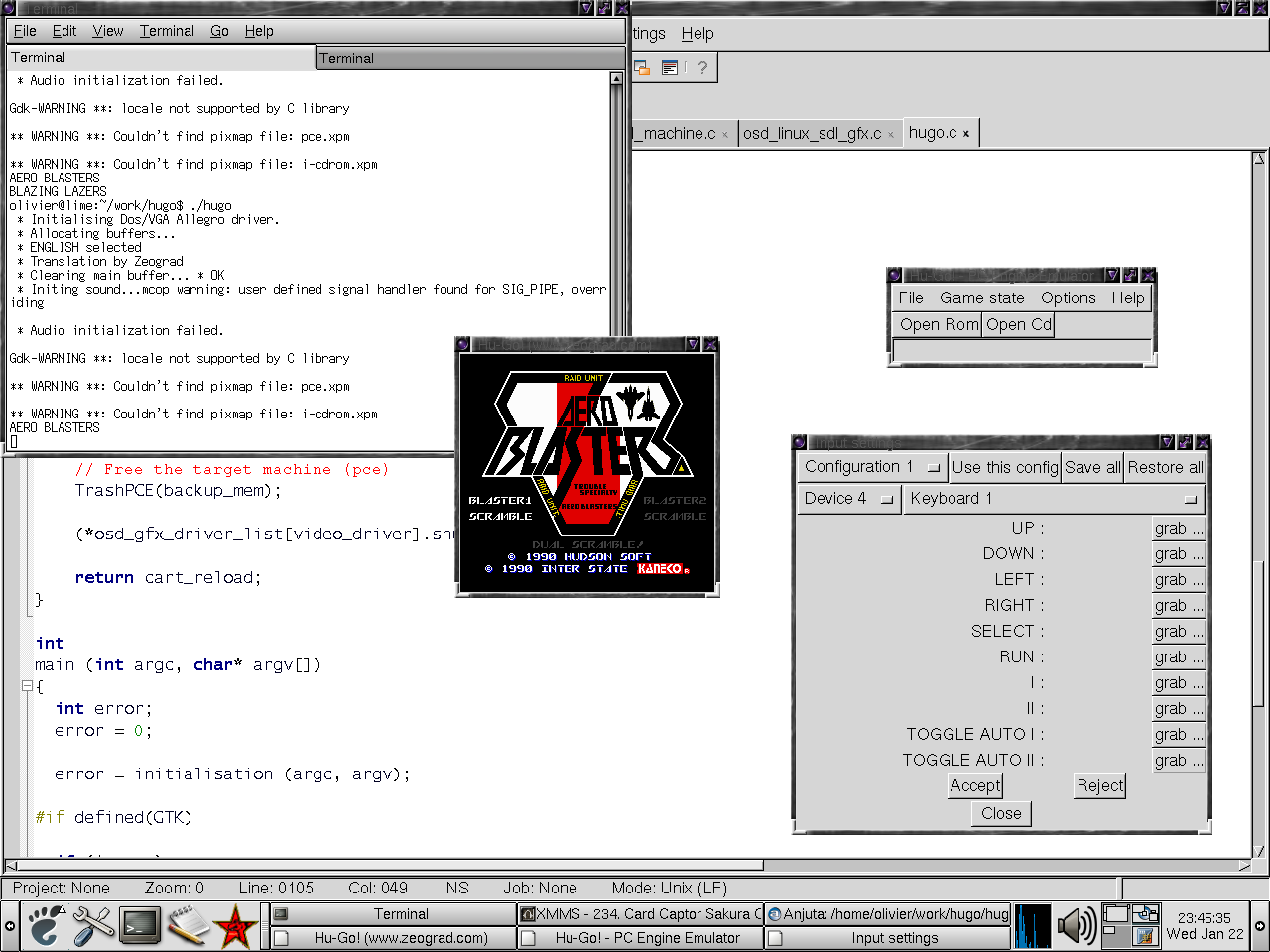Click Use this config button

click(1005, 467)
